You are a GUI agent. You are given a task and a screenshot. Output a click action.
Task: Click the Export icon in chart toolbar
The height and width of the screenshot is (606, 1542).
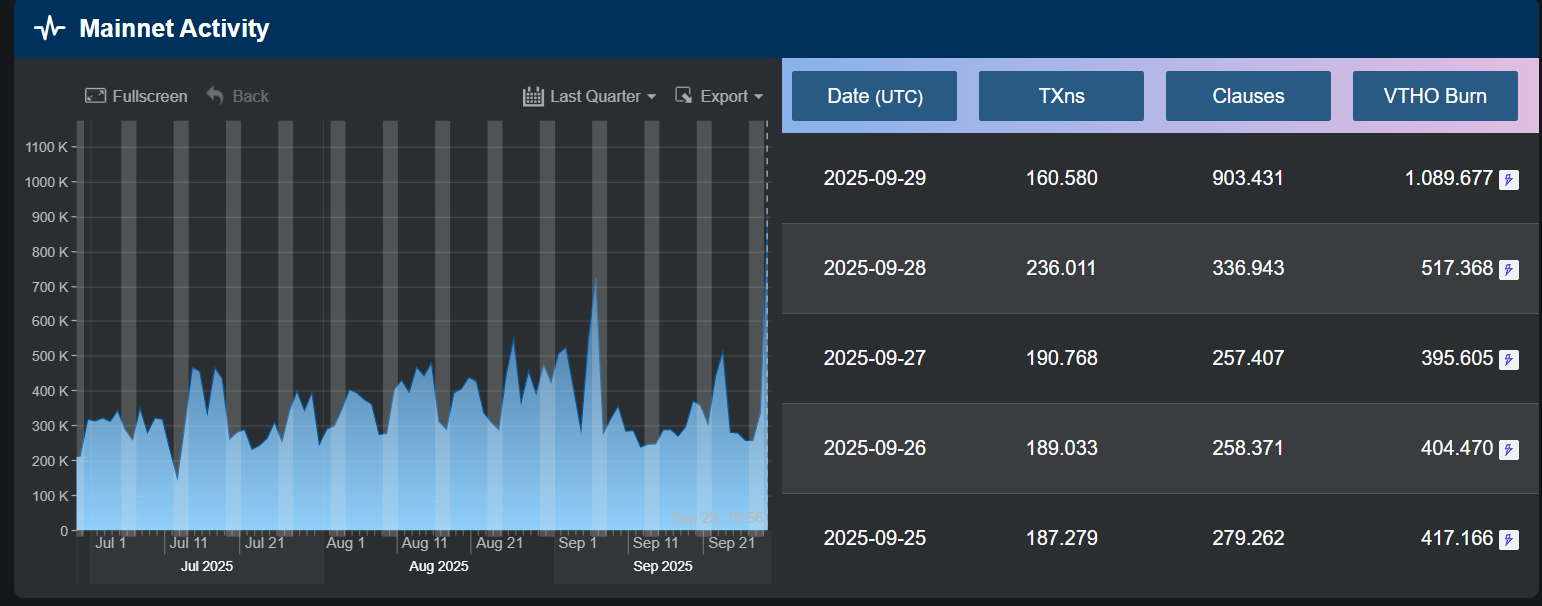(684, 96)
